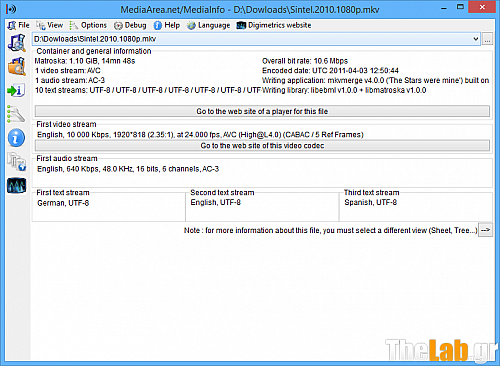The width and height of the screenshot is (500, 366).
Task: Click the View options sidebar icon
Action: [x=16, y=114]
